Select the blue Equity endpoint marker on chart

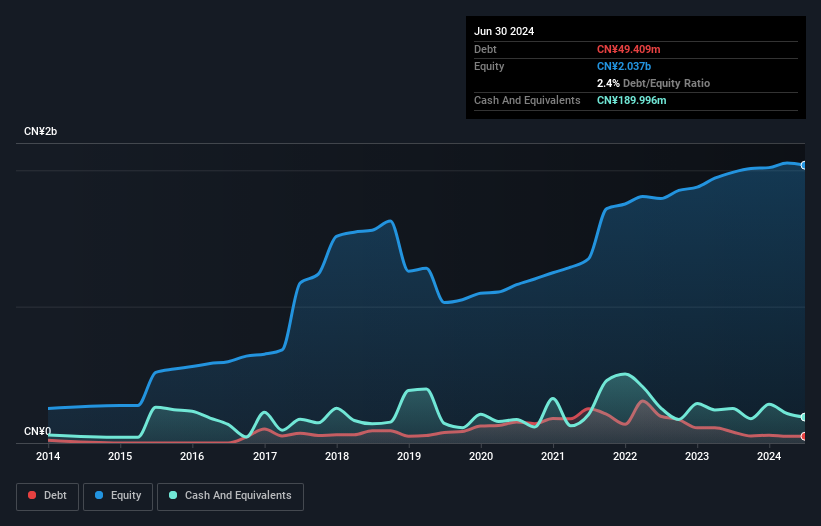coord(804,165)
